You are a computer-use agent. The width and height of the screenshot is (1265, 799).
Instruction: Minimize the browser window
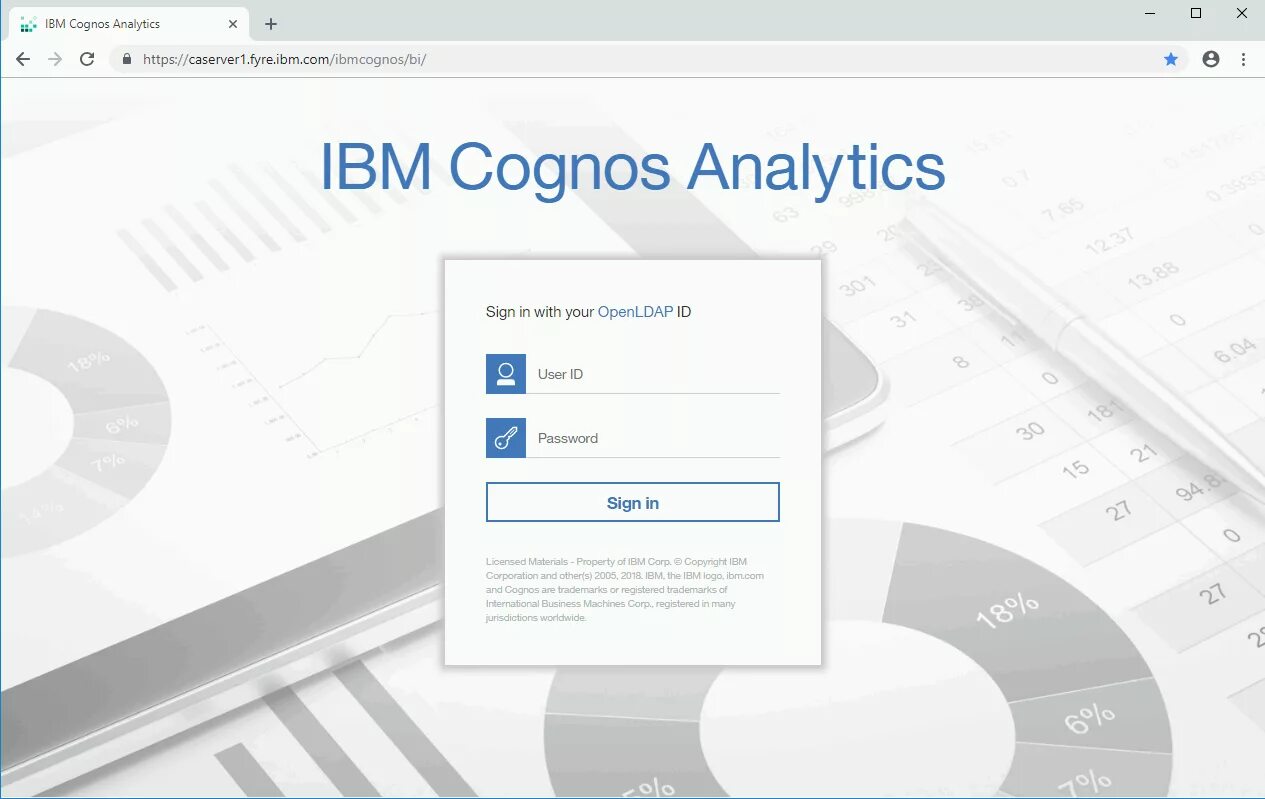click(x=1150, y=13)
